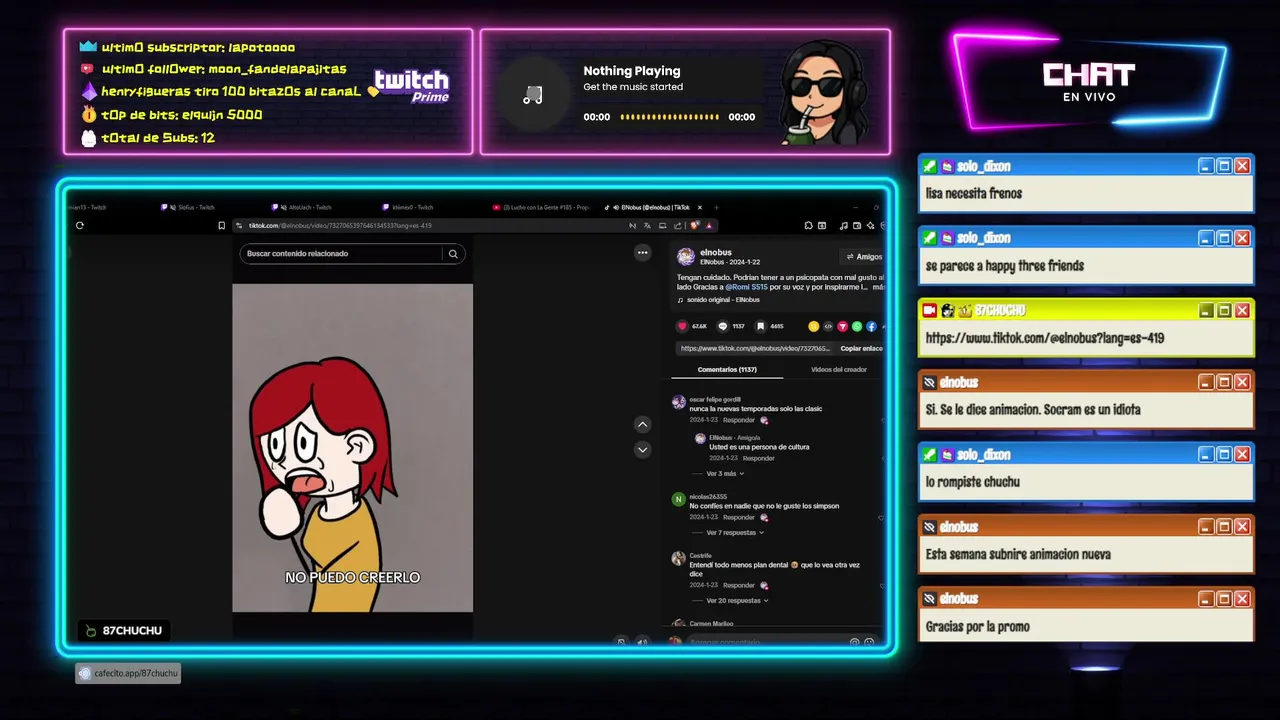The height and width of the screenshot is (720, 1280).
Task: Click 'Copiar enlace' to copy video link
Action: tap(861, 348)
